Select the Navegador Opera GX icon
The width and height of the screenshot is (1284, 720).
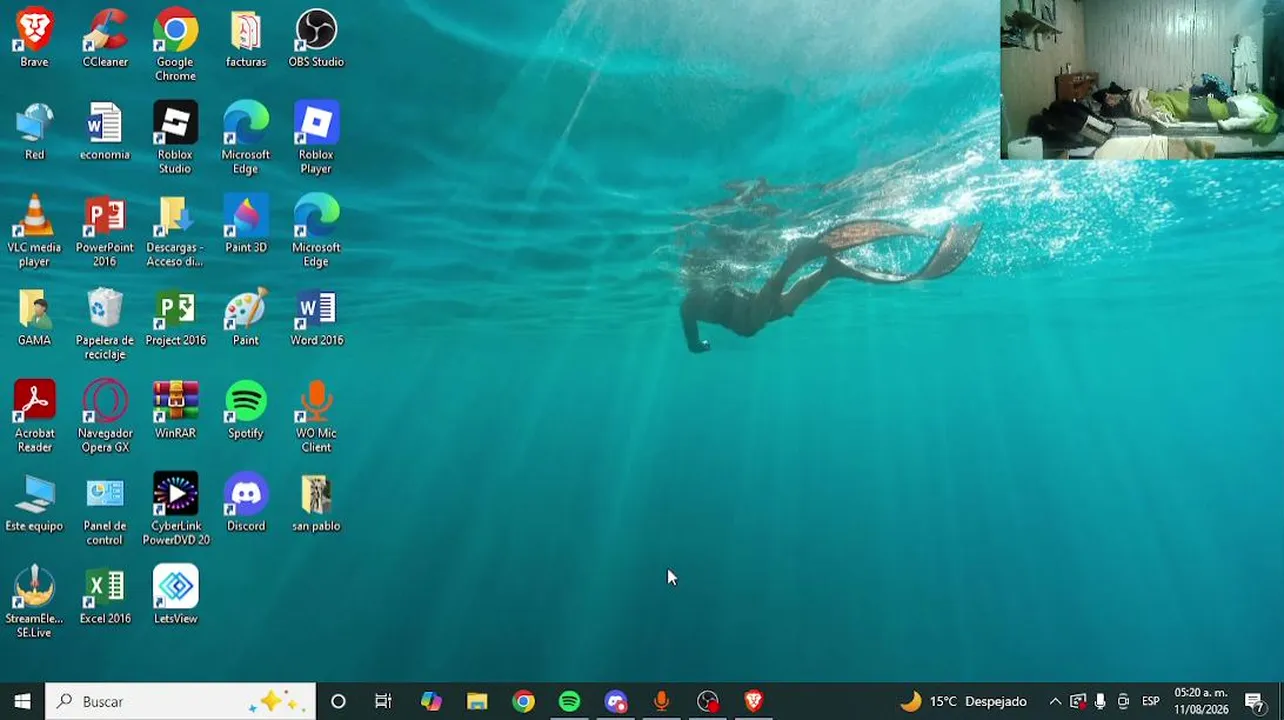click(x=105, y=417)
